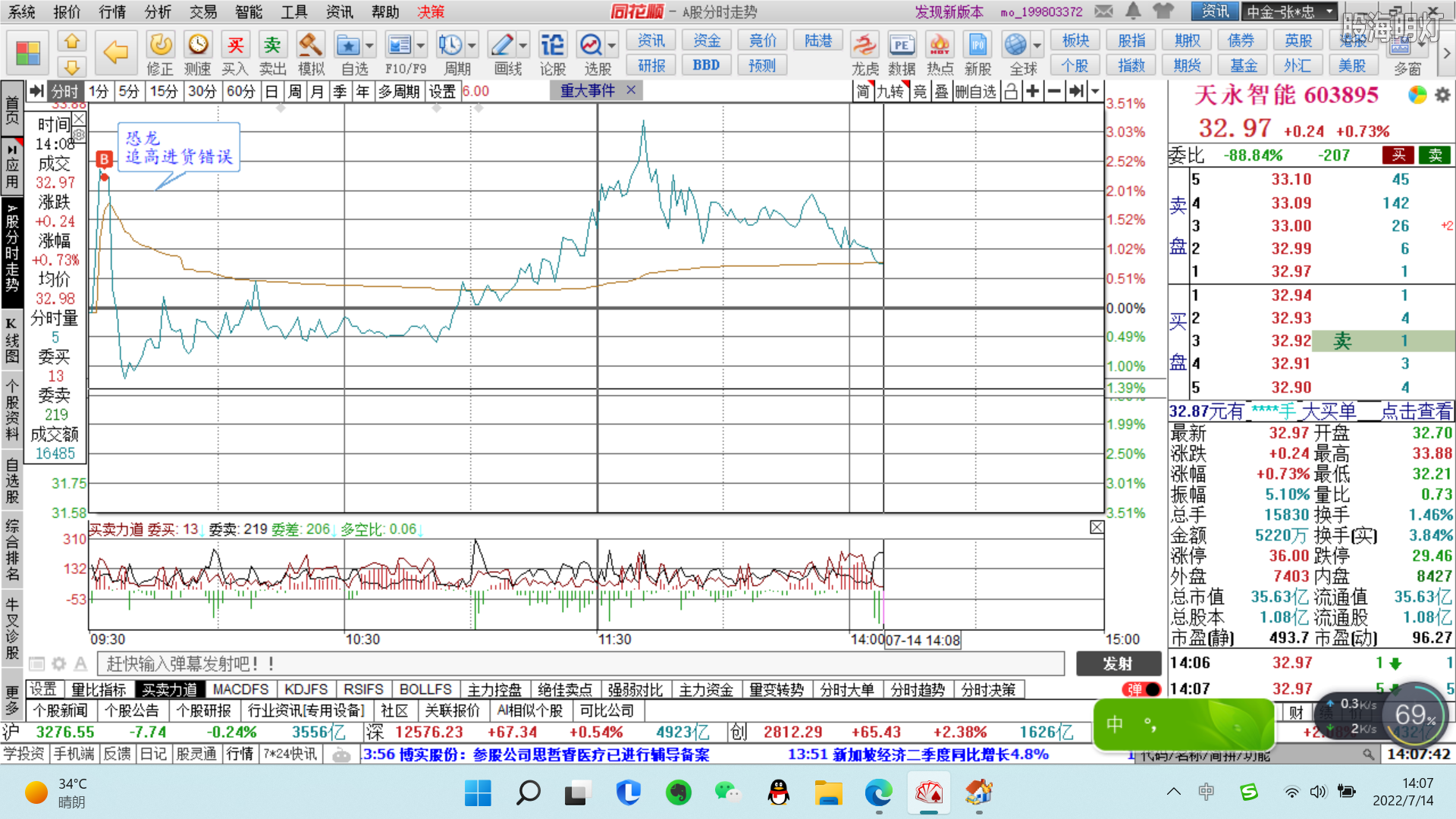Open the skin t-shirt icon
The width and height of the screenshot is (1456, 819).
coord(1163,11)
